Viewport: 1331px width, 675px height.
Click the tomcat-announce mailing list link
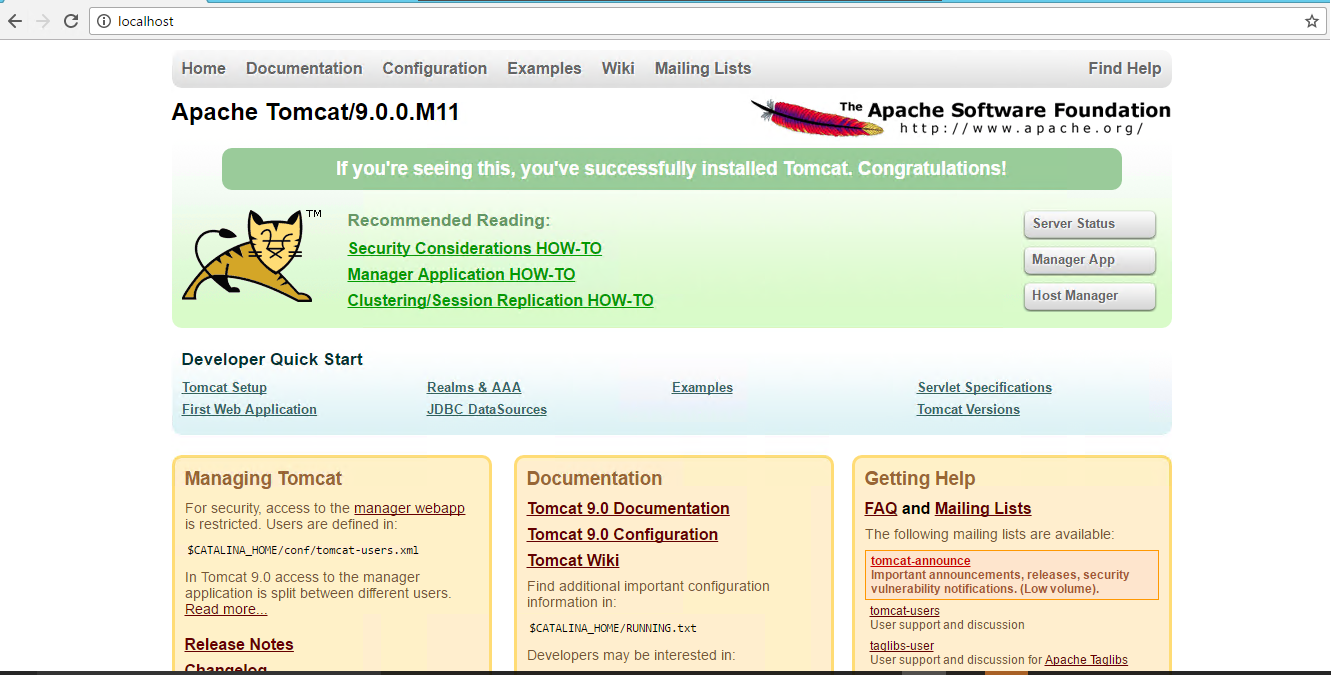click(x=920, y=561)
